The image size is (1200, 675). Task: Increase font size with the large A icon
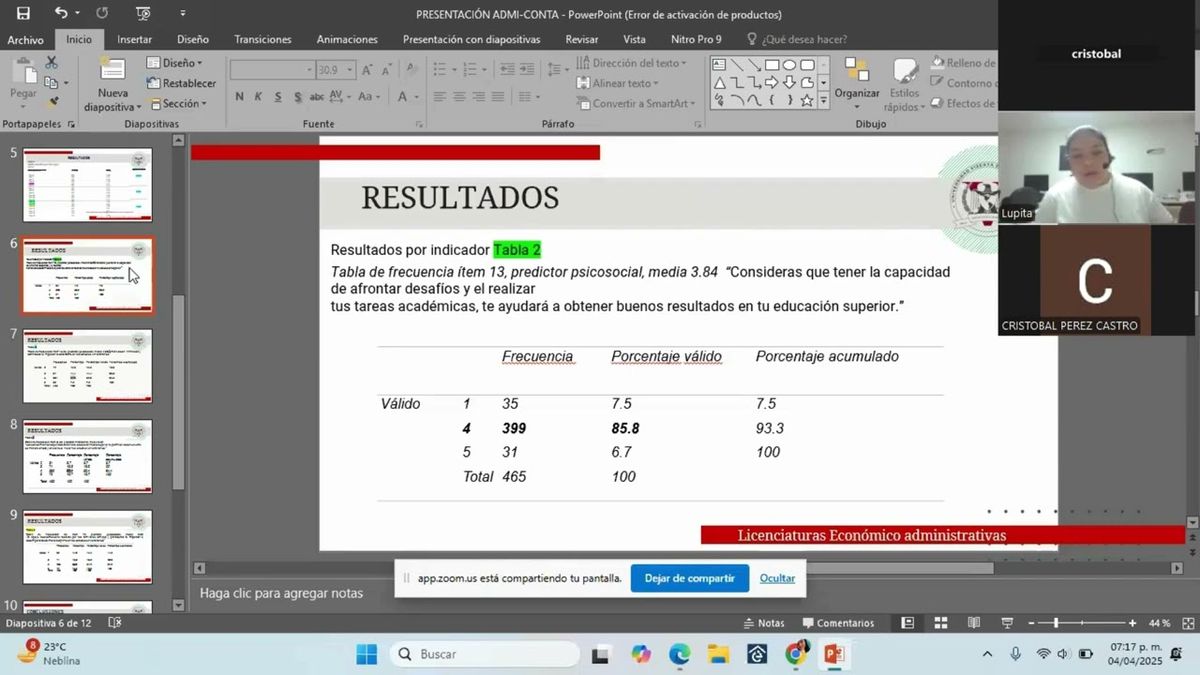(368, 70)
